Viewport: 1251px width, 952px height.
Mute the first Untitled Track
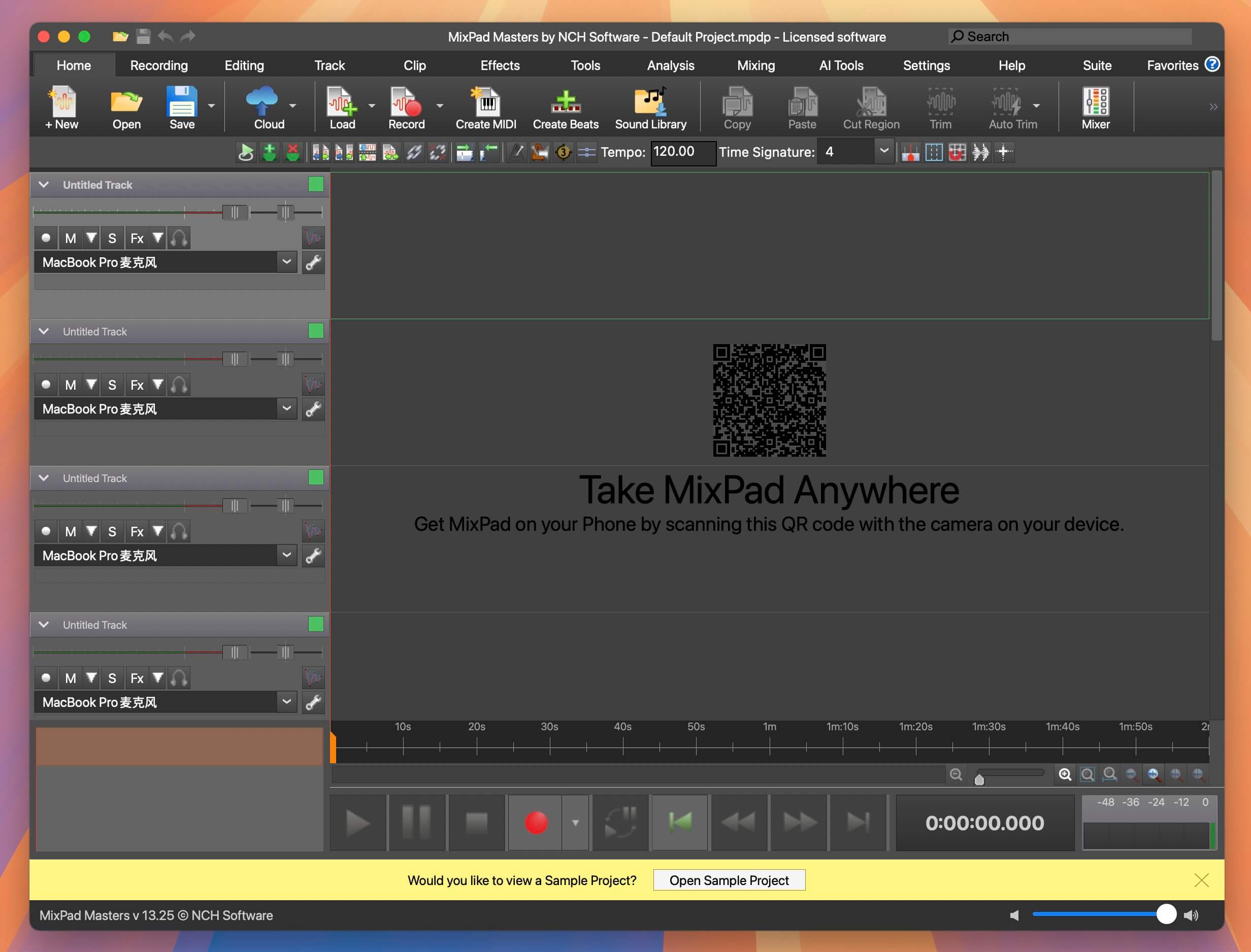point(70,238)
